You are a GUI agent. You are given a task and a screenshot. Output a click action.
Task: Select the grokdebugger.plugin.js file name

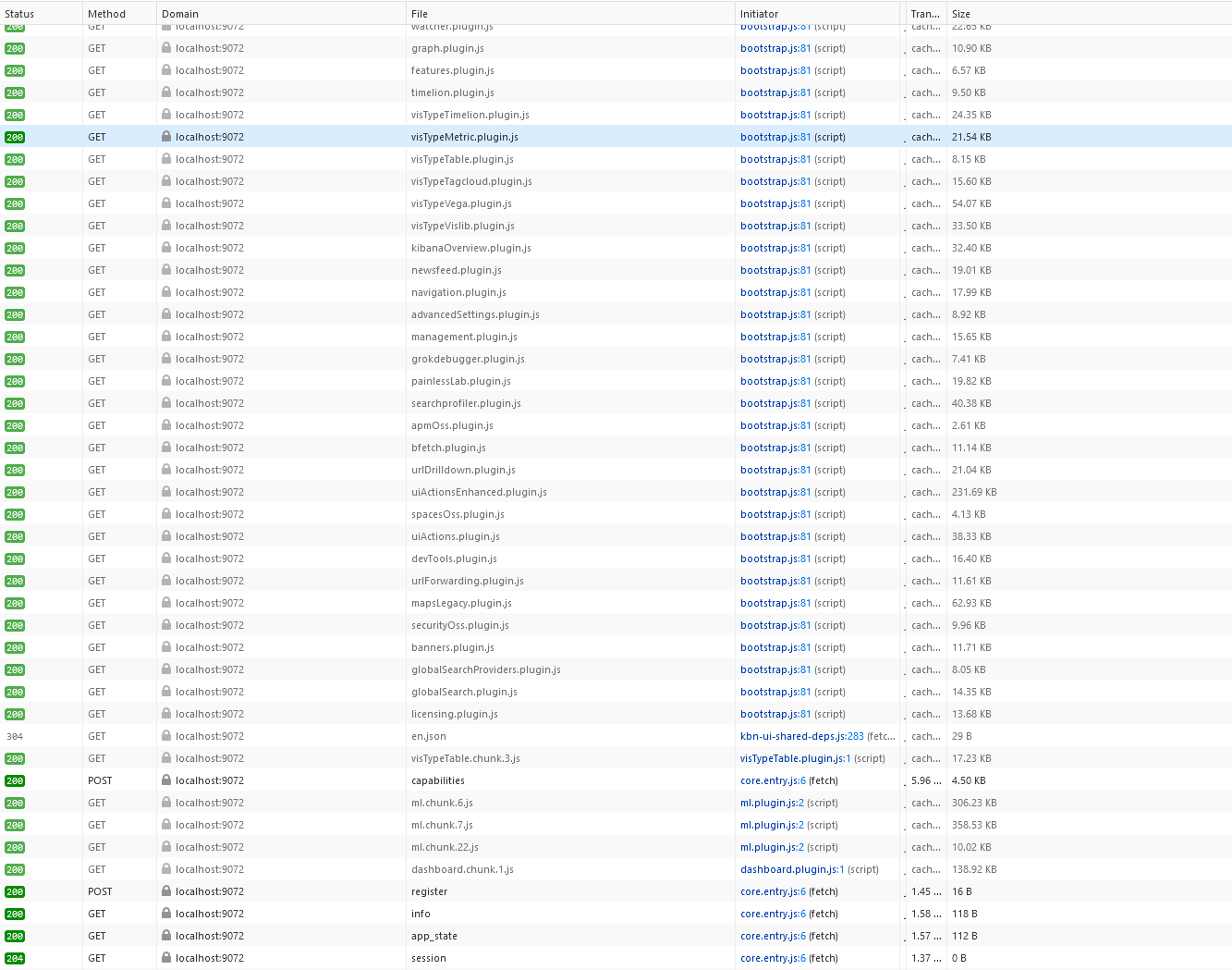pyautogui.click(x=468, y=359)
